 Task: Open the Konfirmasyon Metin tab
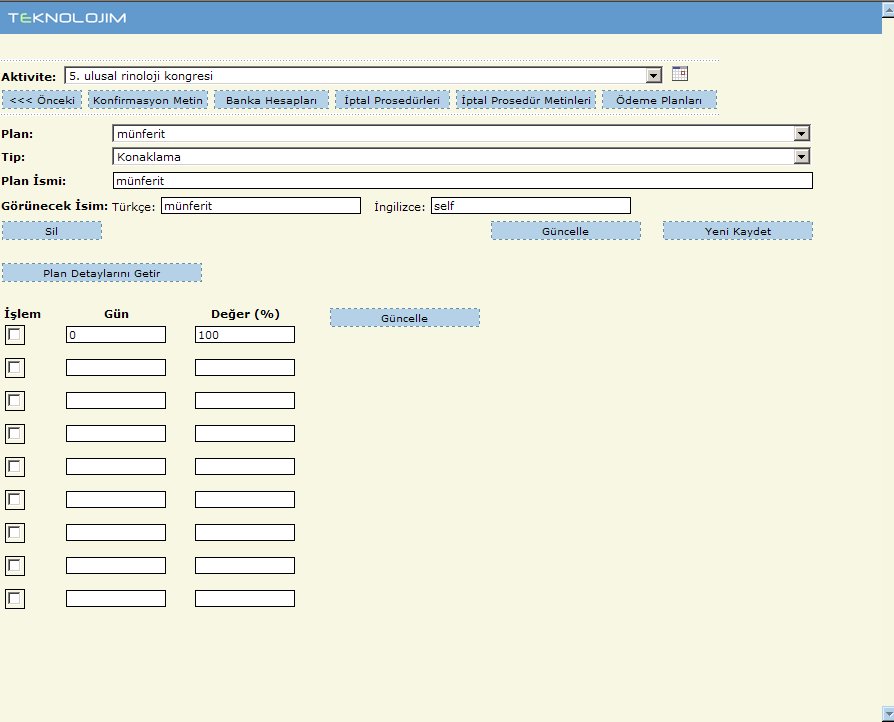148,100
